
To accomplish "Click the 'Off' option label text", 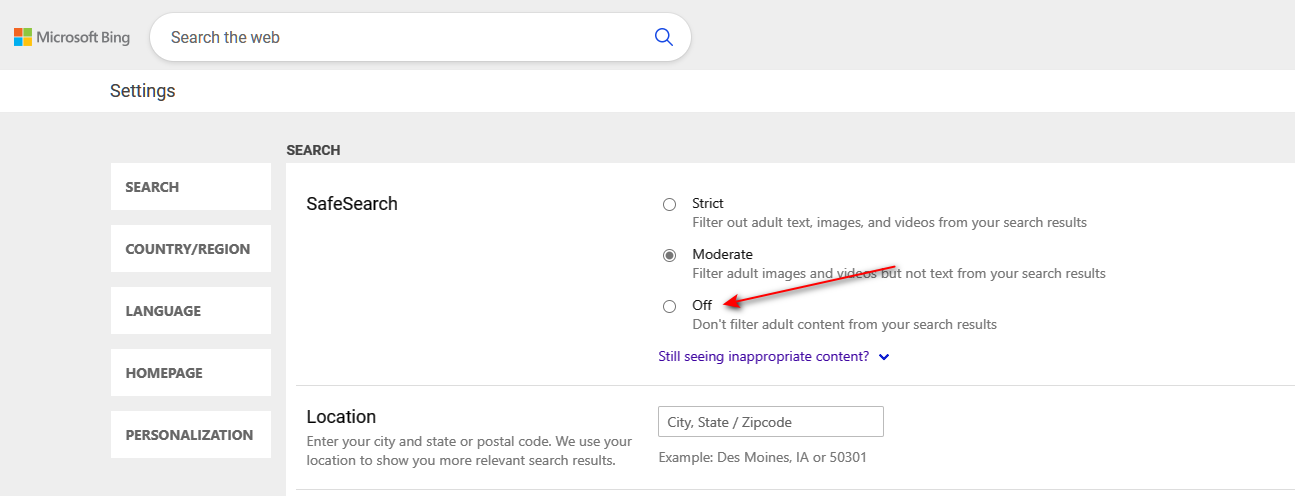I will (702, 305).
